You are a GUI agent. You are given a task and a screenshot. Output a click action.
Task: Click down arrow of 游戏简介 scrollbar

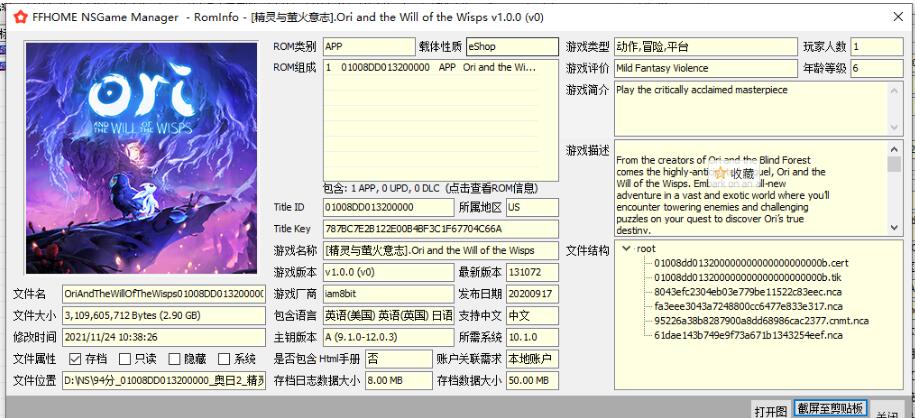(x=894, y=127)
